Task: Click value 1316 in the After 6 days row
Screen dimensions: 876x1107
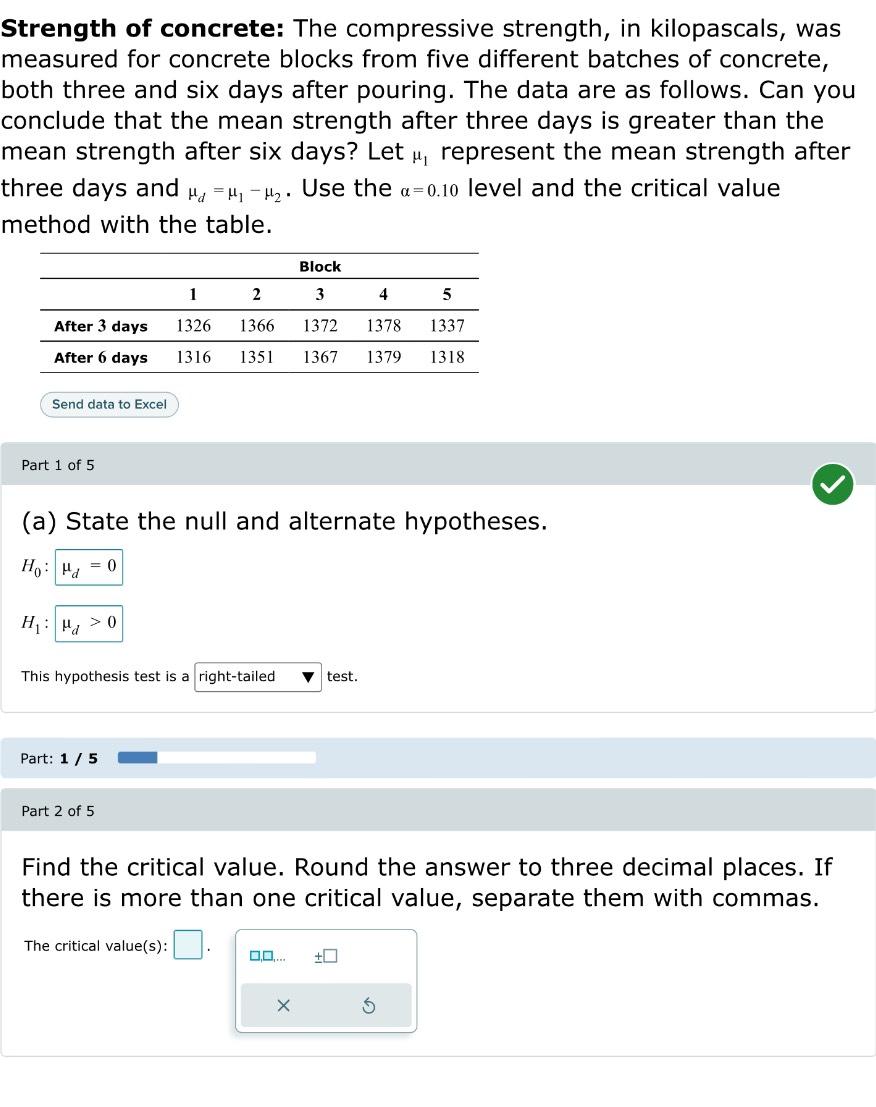Action: [x=192, y=358]
